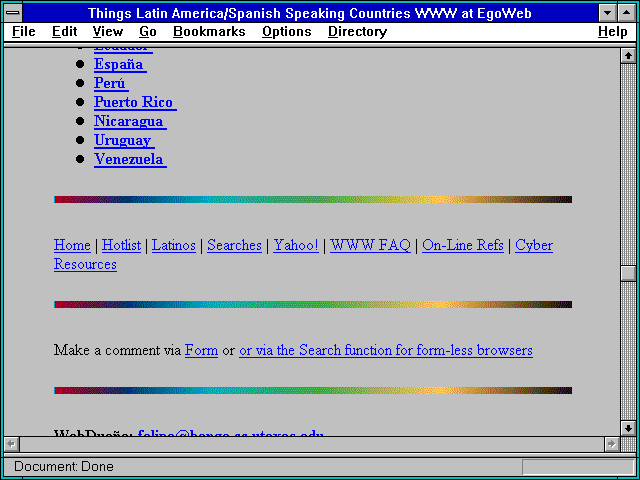Click the horizontal scrollbar track
The height and width of the screenshot is (480, 640).
click(311, 444)
